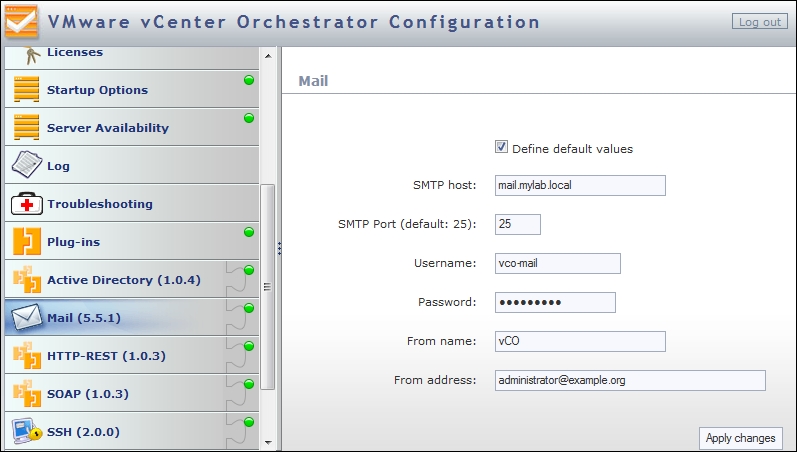This screenshot has height=452, width=797.
Task: Click the Mail envelope icon
Action: pos(26,317)
